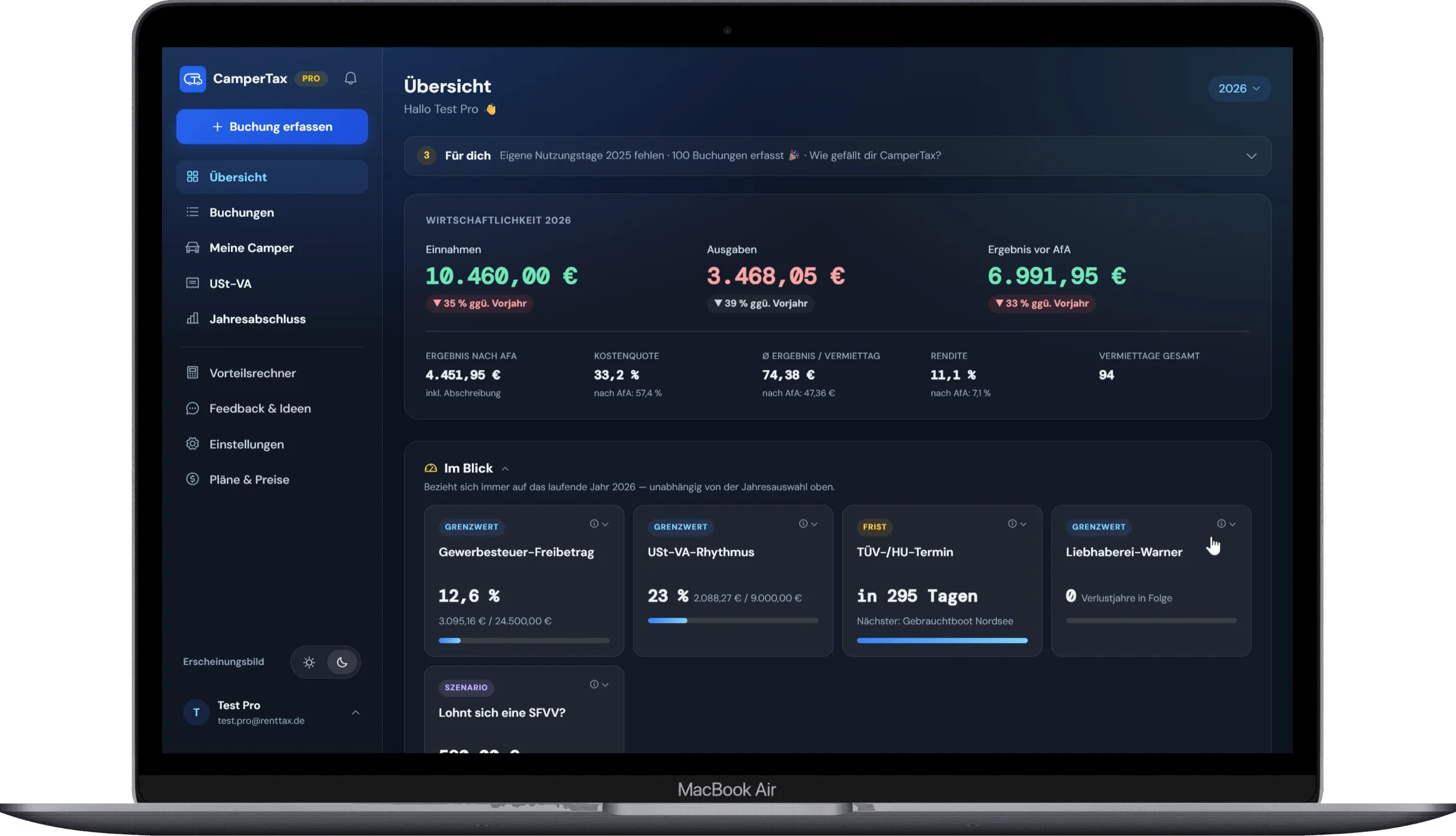Expand the Test Pro account menu
The width and height of the screenshot is (1456, 836).
pyautogui.click(x=356, y=712)
